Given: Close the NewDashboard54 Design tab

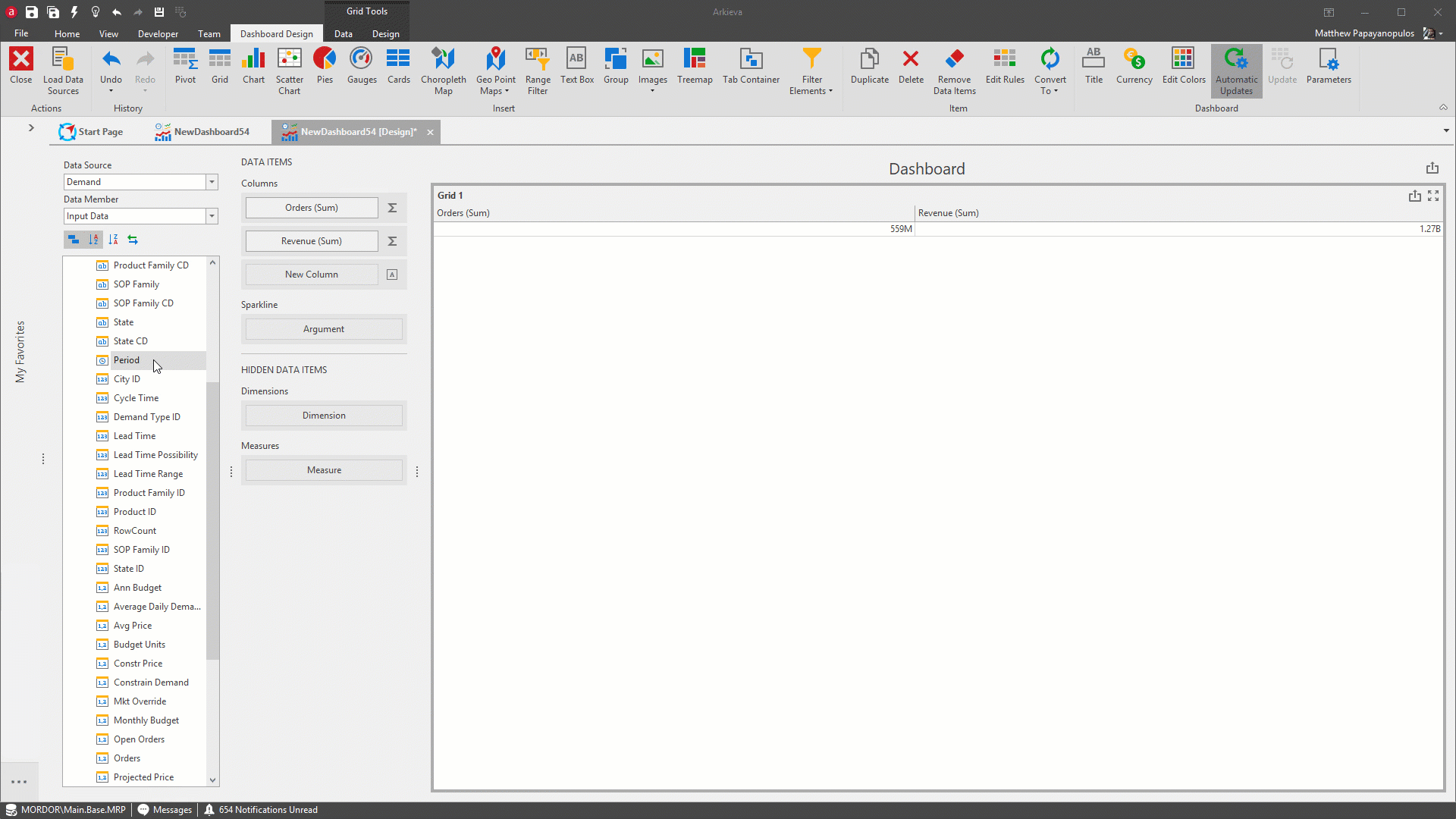Looking at the screenshot, I should point(430,132).
